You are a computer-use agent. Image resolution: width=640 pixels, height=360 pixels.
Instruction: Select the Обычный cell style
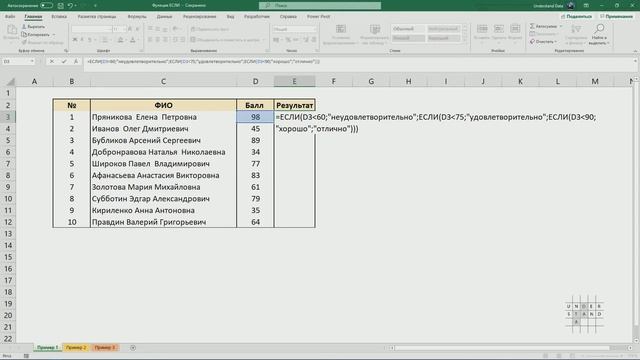[408, 29]
